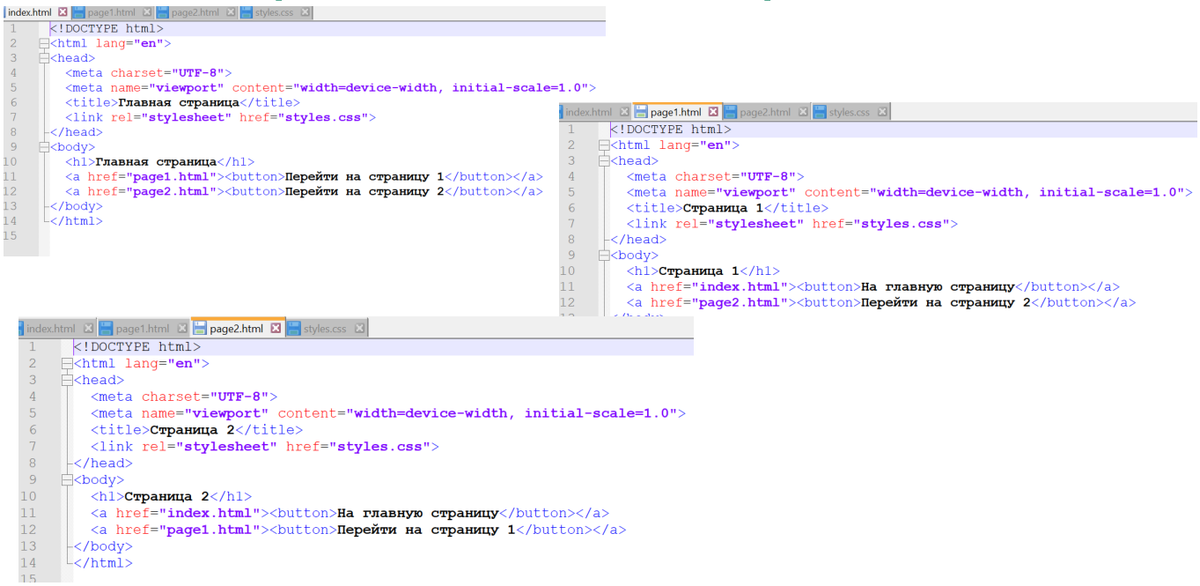Open page2.html tab in right editor

[767, 112]
